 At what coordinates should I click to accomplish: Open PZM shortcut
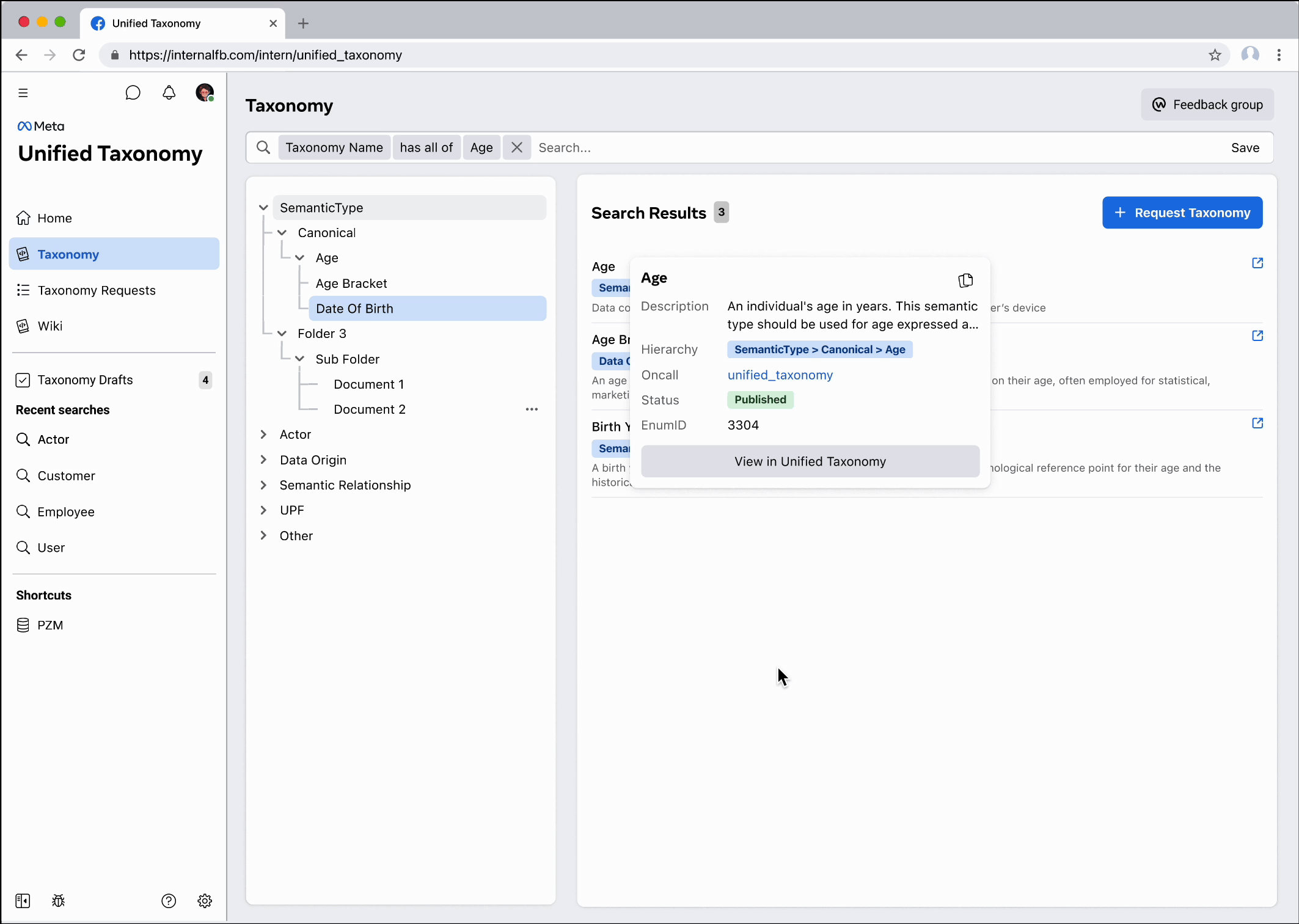click(114, 625)
